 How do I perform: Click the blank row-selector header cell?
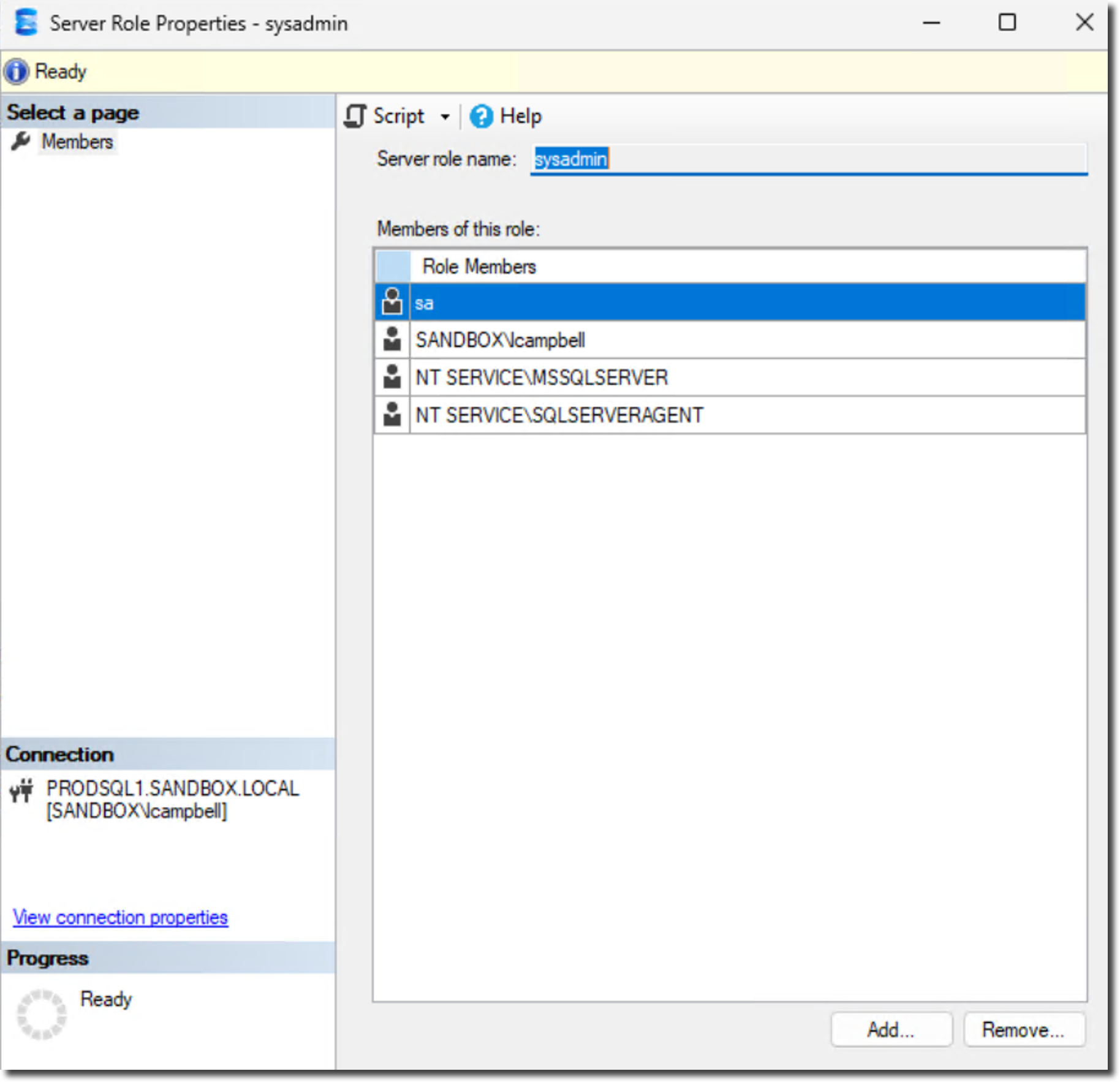393,266
